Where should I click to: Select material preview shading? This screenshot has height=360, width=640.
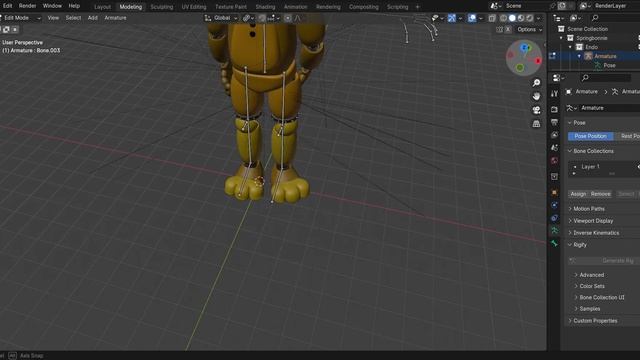521,18
